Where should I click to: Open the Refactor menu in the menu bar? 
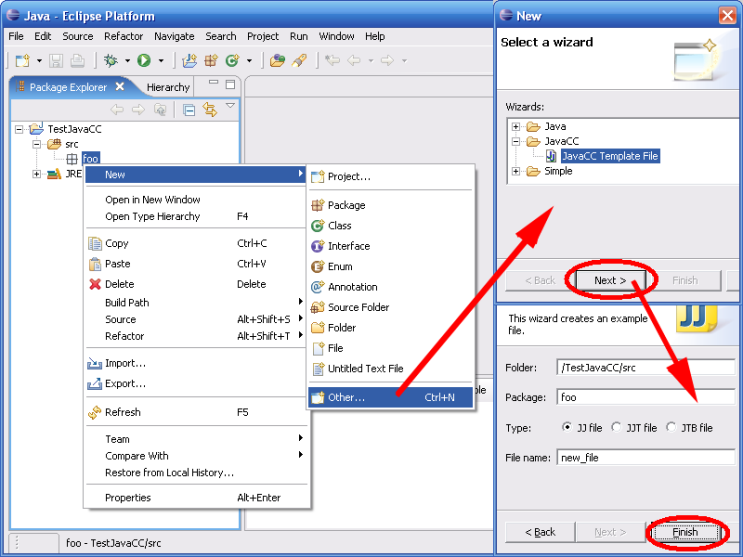click(123, 37)
